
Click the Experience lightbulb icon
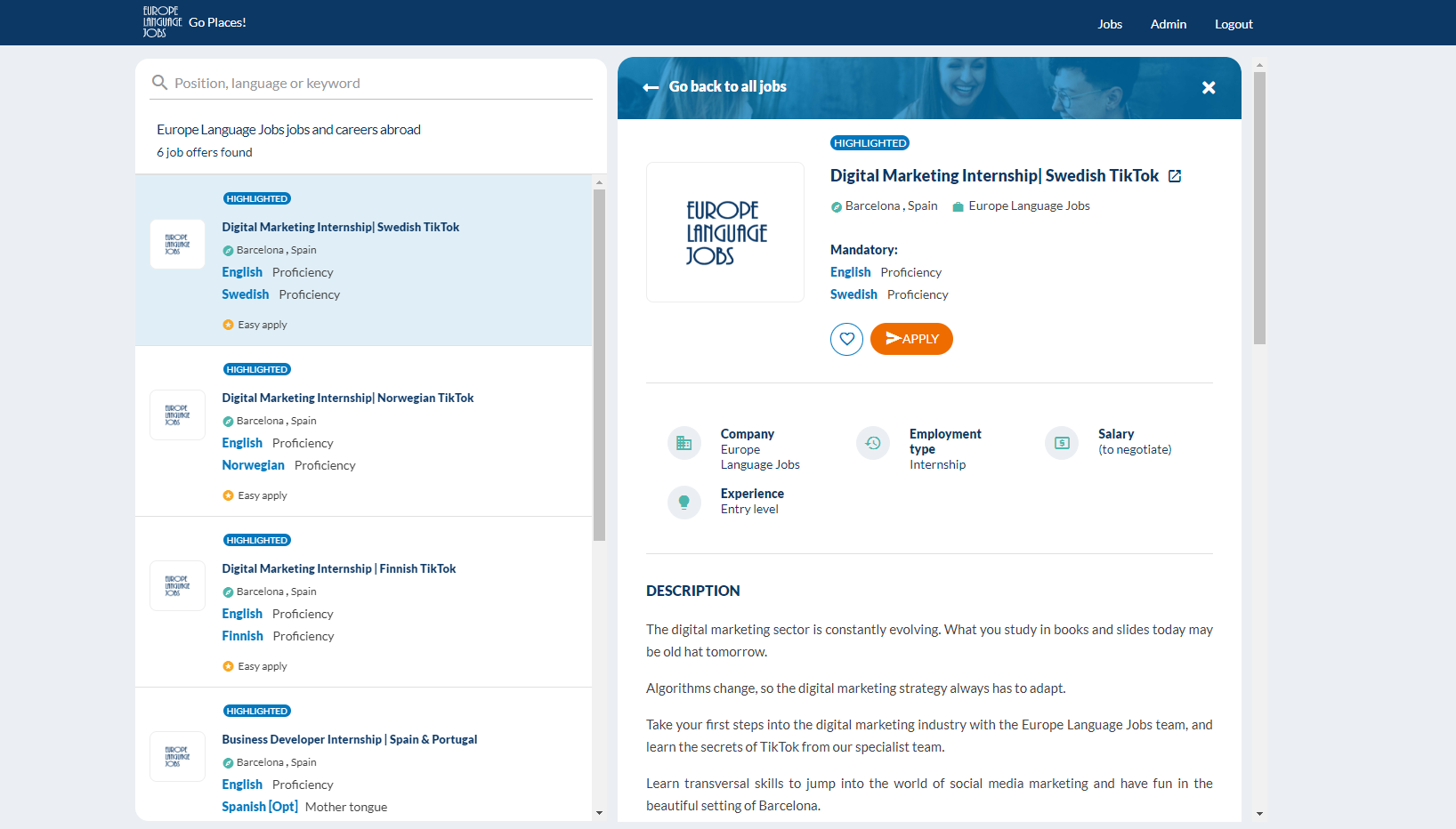click(684, 503)
